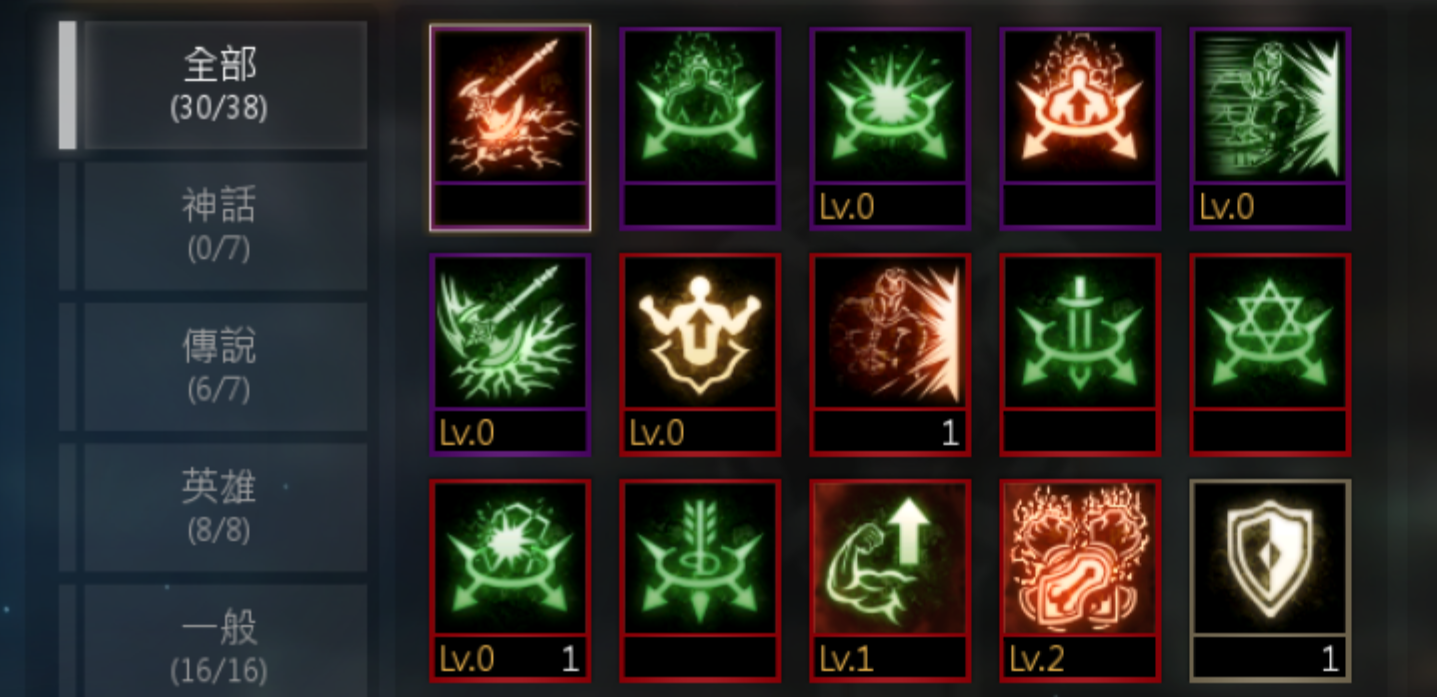The height and width of the screenshot is (697, 1437).
Task: Choose the flexing arm with up arrow skill
Action: [890, 580]
